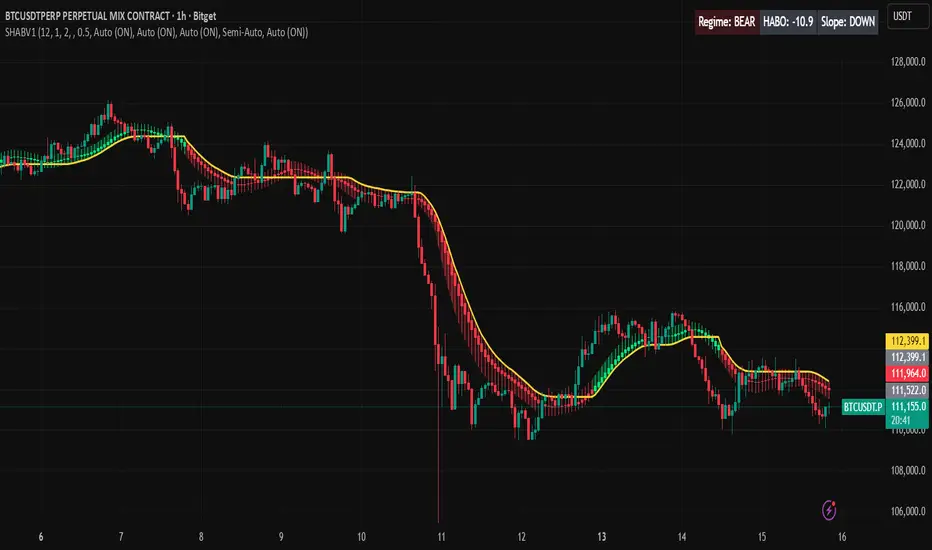
Task: Click the Slope: DOWN status cell
Action: pos(848,22)
